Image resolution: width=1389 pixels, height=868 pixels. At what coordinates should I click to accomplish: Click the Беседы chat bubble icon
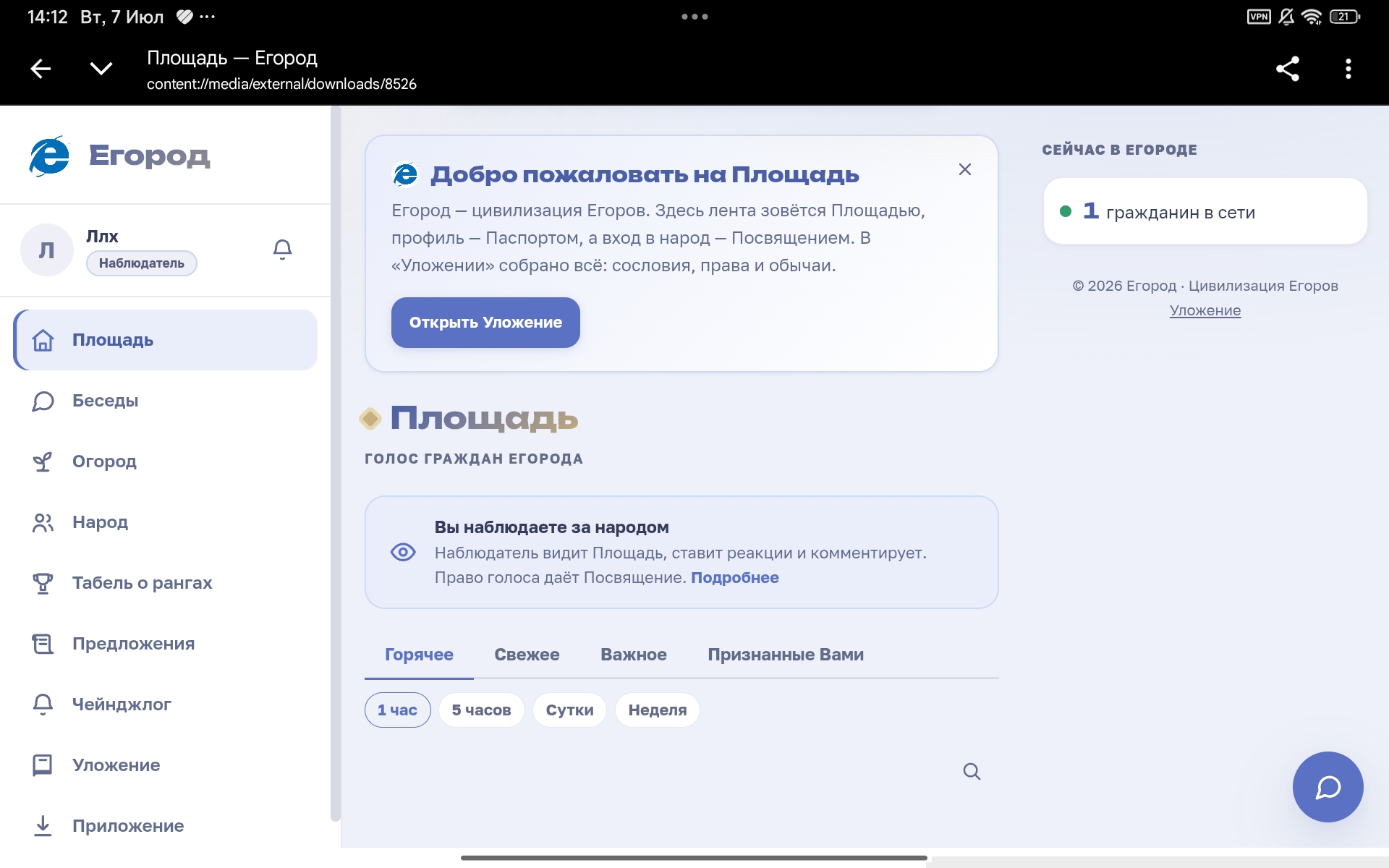[43, 401]
